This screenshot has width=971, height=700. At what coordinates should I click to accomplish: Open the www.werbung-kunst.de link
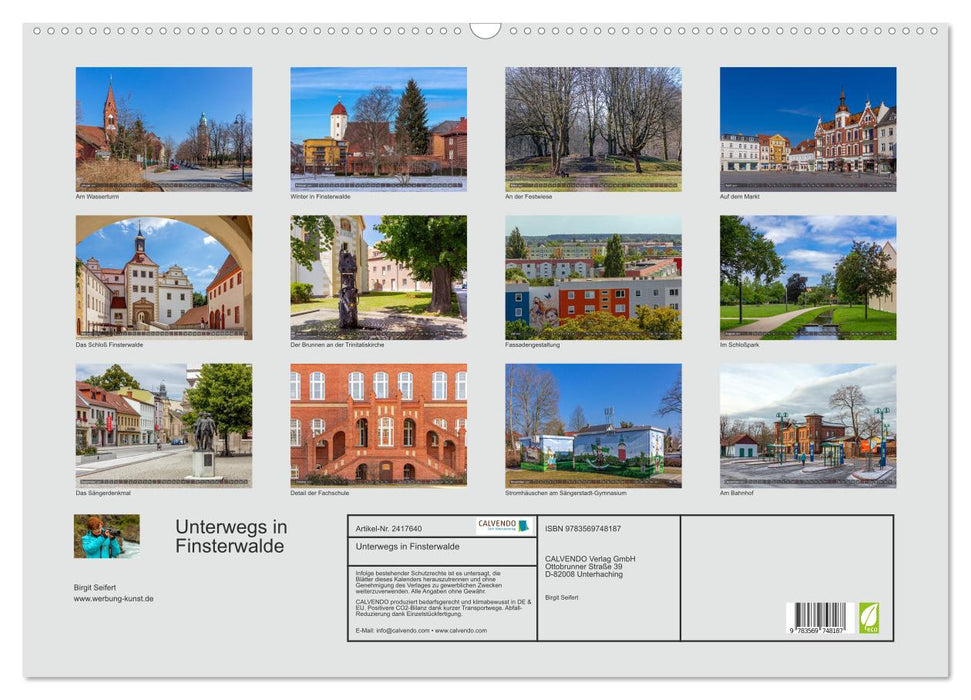(113, 598)
